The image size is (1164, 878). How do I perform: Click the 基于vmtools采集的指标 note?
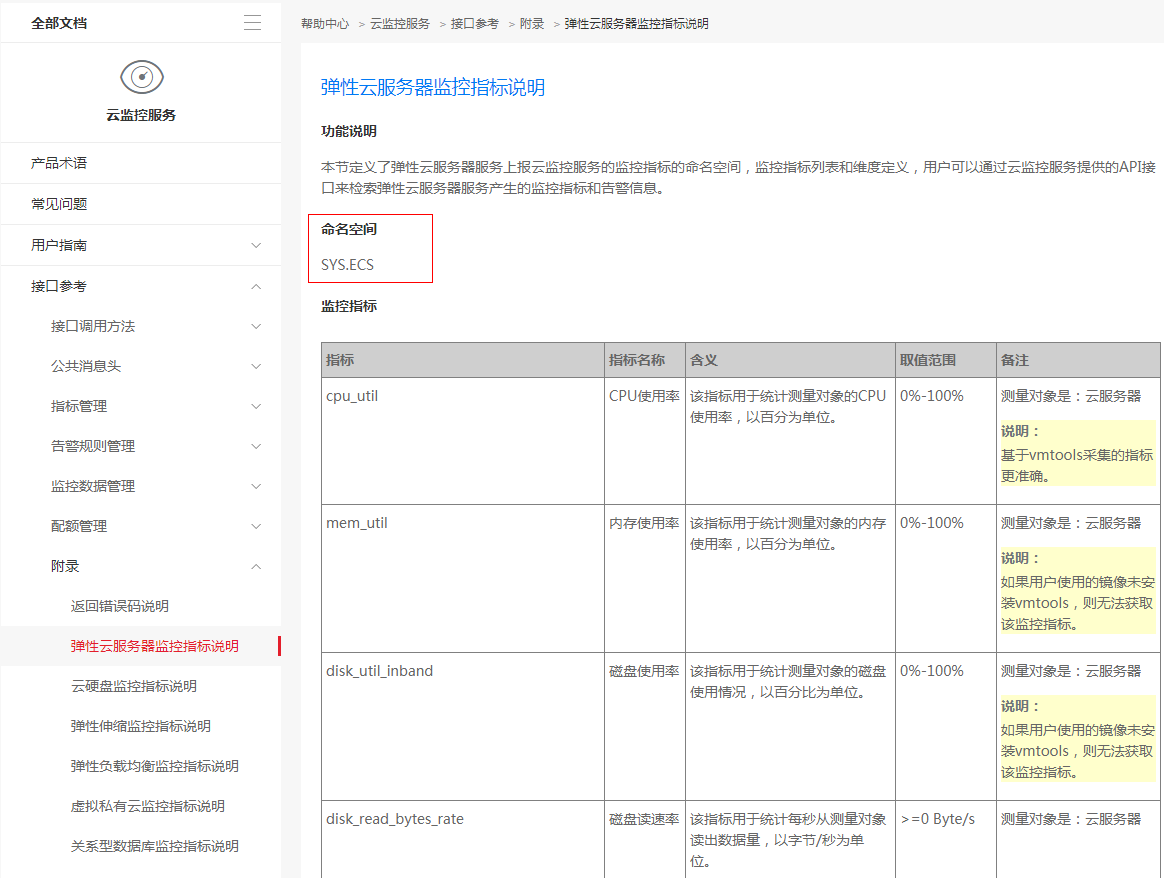pos(1077,455)
